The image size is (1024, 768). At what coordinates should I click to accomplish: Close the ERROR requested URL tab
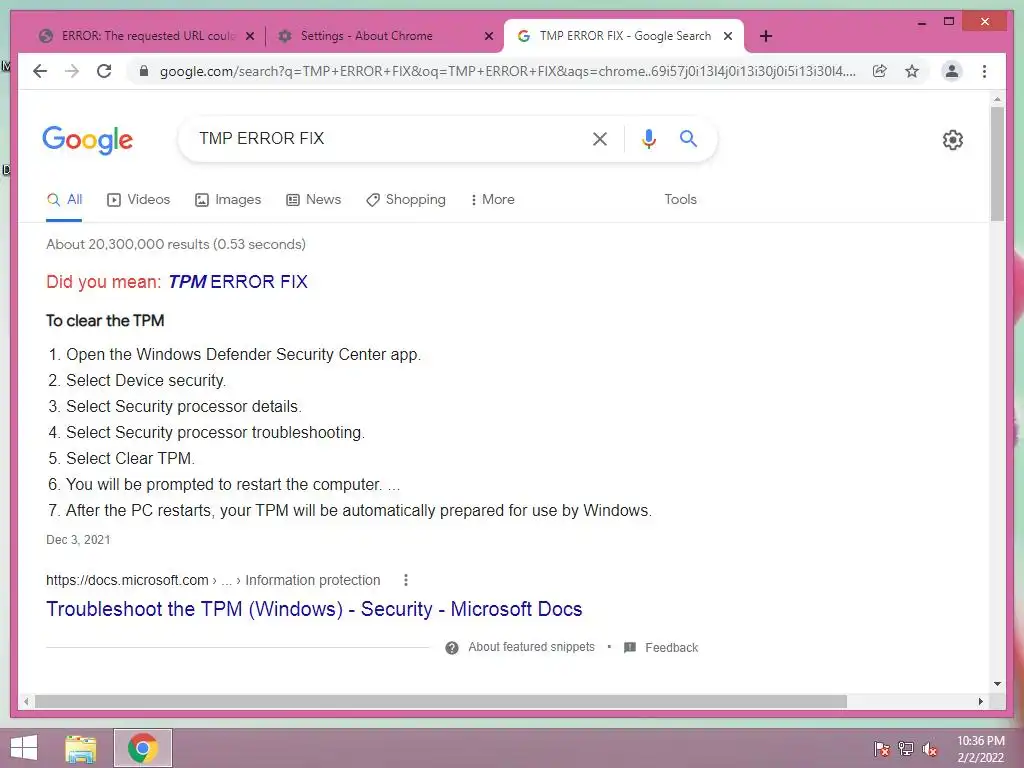(249, 36)
